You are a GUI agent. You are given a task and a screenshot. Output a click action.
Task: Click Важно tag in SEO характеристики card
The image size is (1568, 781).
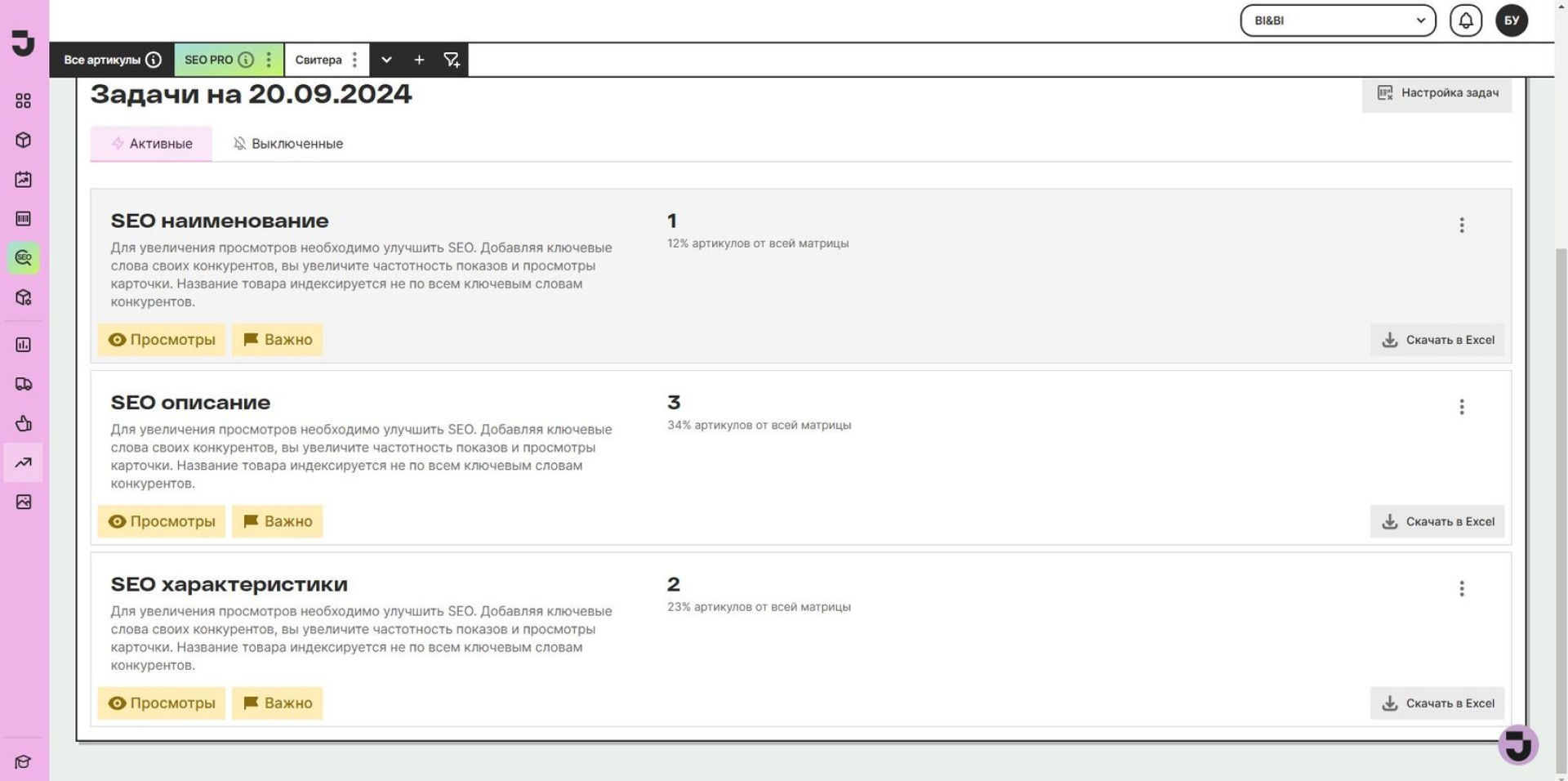(x=278, y=703)
